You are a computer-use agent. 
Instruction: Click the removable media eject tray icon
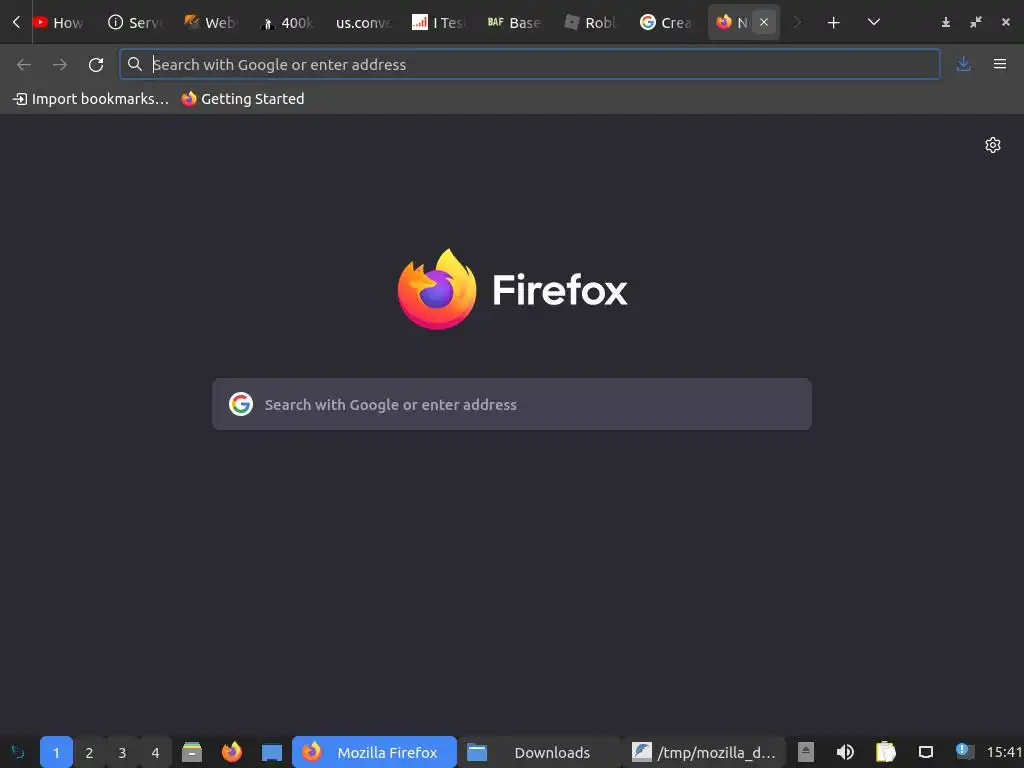[x=806, y=752]
